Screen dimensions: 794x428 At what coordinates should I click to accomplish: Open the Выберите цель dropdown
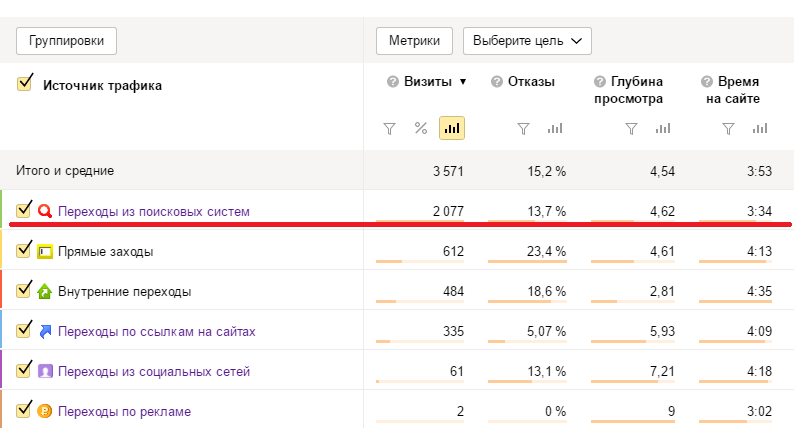527,41
